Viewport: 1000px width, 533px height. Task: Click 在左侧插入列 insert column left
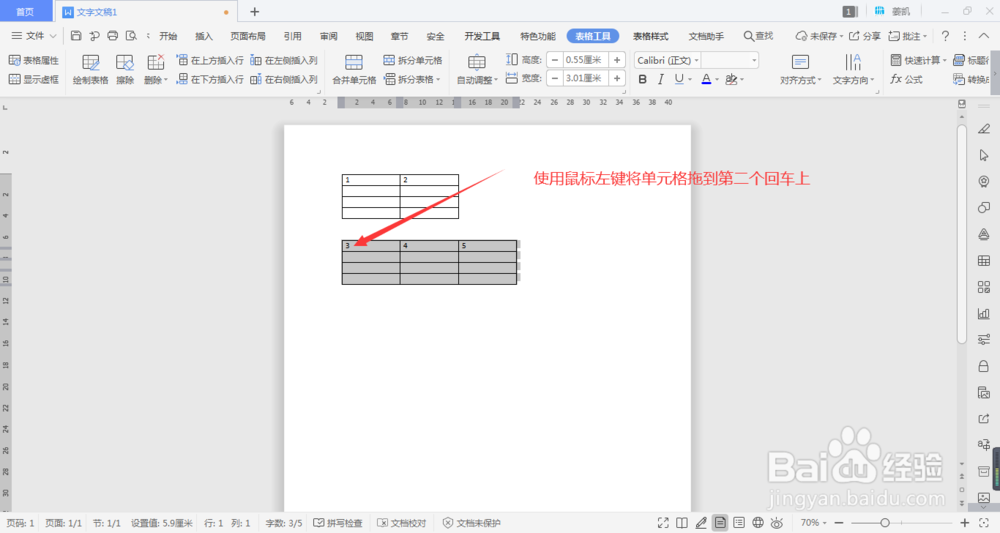pos(284,60)
